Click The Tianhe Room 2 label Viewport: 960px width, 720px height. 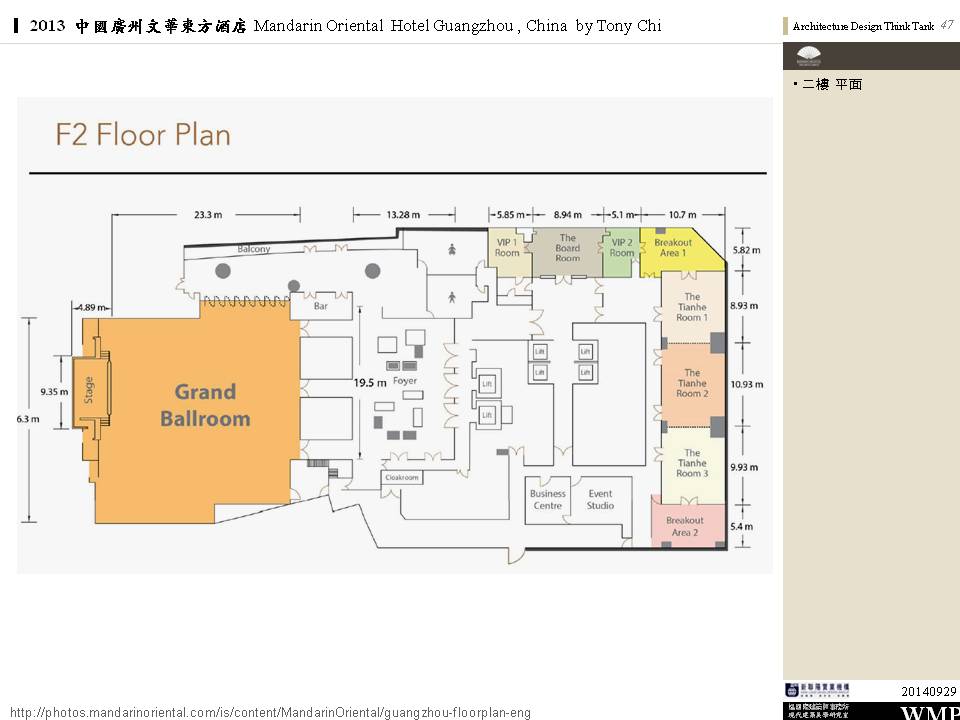(x=692, y=383)
